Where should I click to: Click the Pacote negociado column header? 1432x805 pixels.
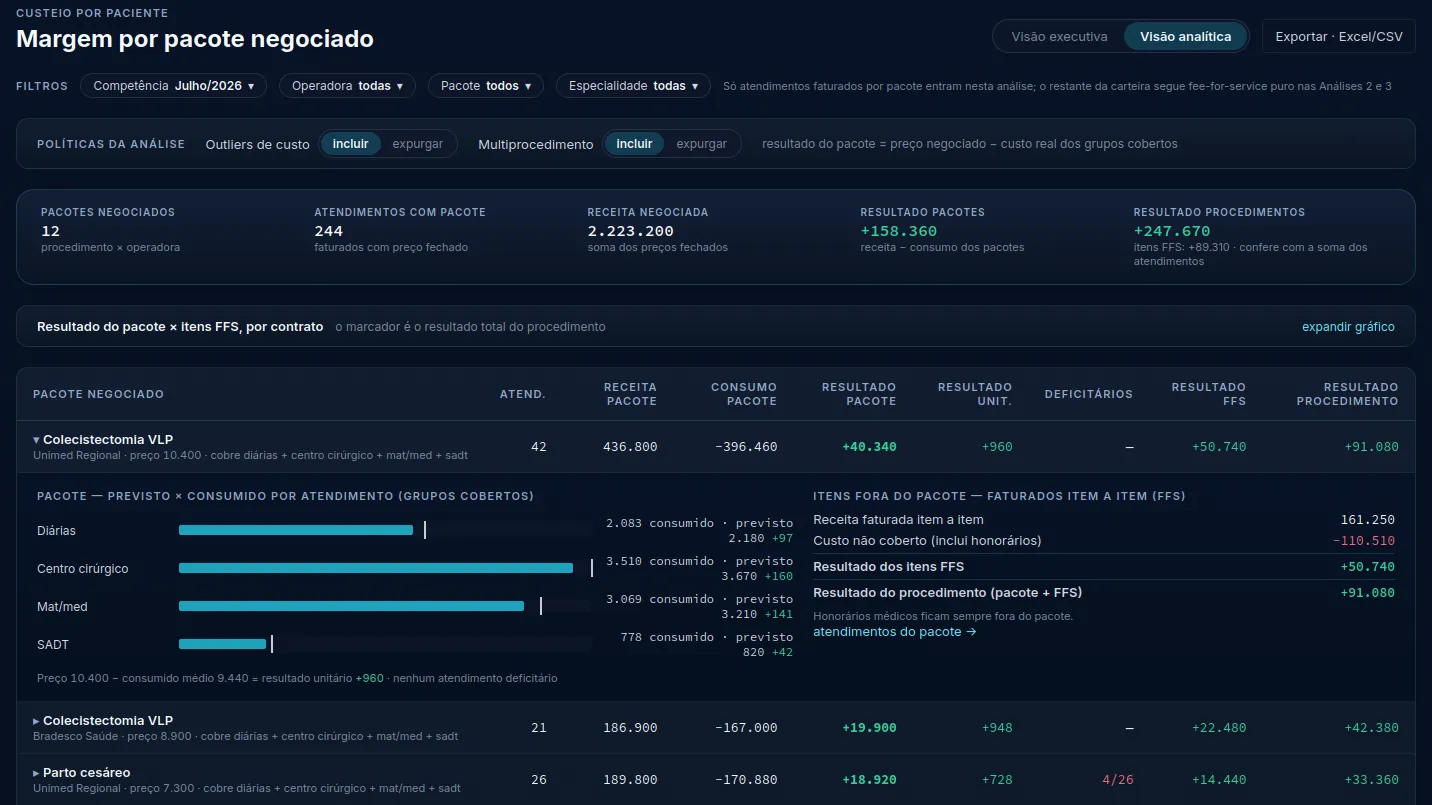[98, 394]
